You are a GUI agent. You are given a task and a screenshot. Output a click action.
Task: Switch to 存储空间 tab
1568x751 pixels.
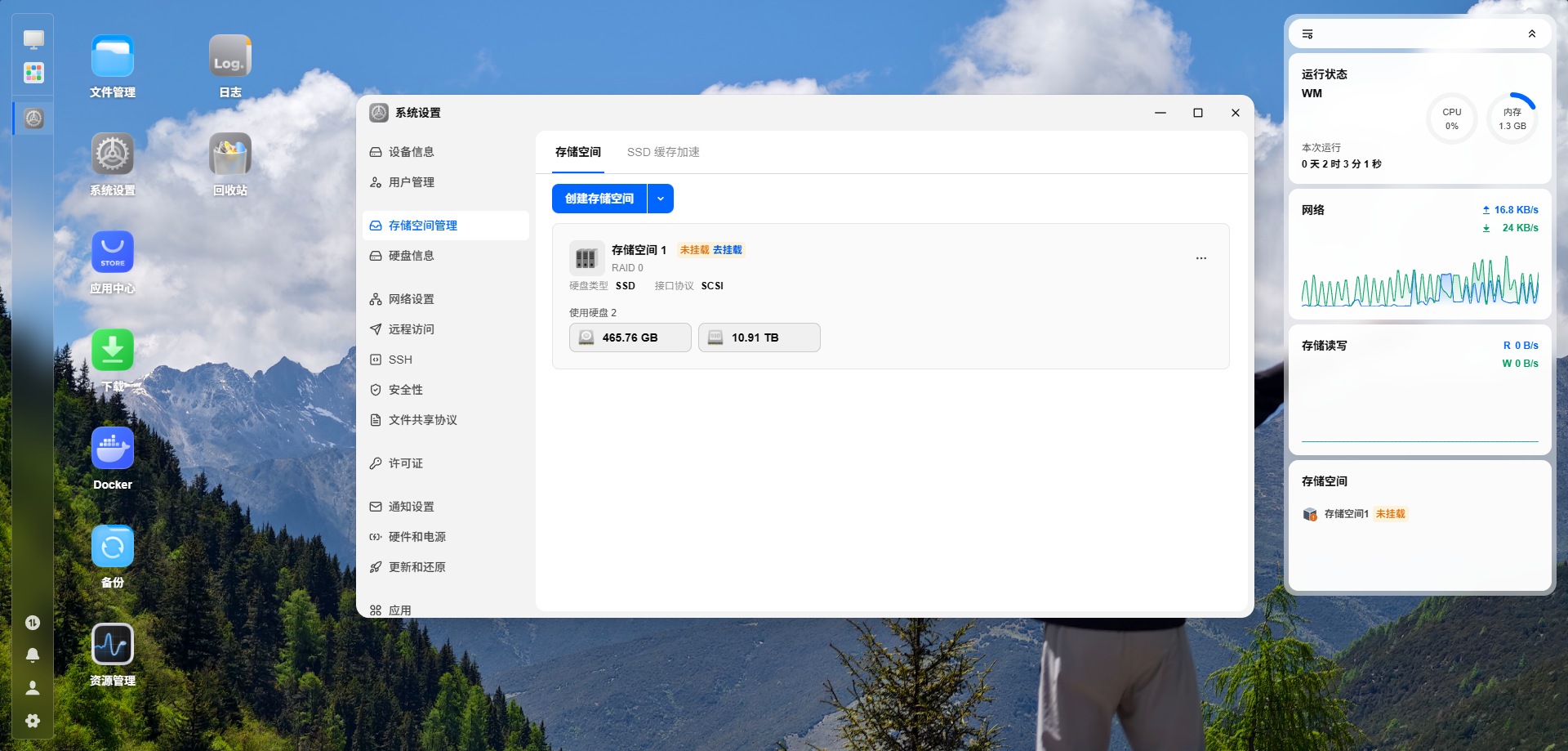pyautogui.click(x=578, y=152)
